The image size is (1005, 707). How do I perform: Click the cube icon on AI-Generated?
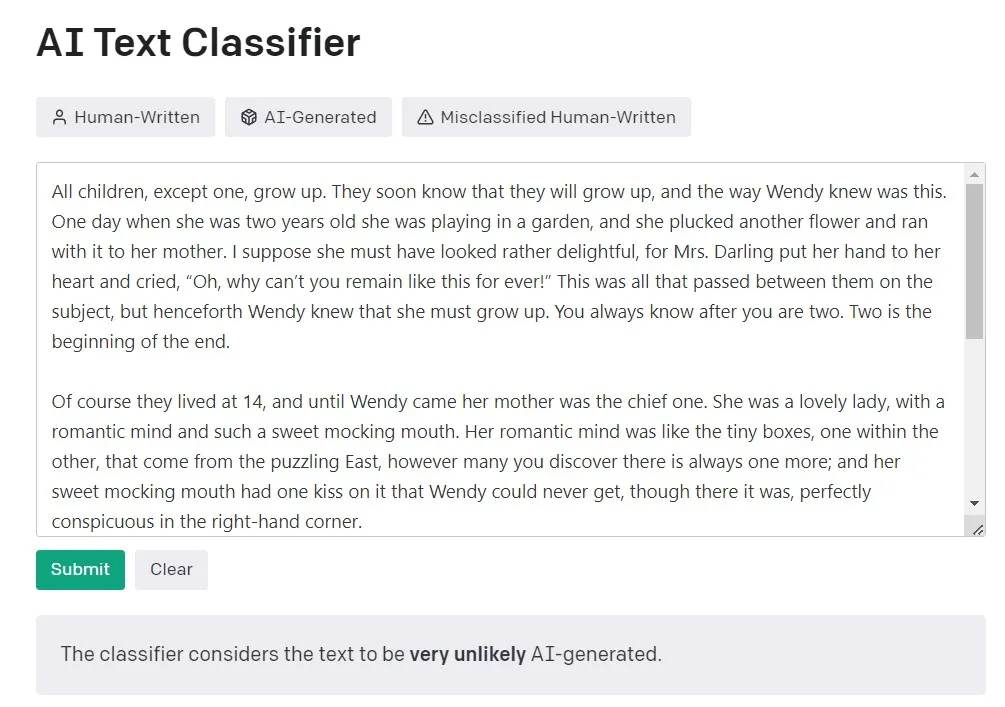249,117
